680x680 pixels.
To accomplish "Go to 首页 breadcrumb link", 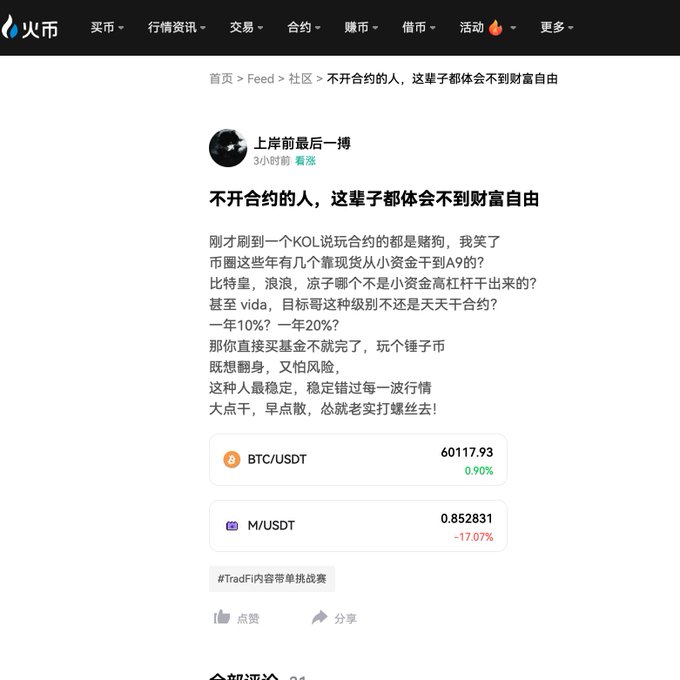I will [221, 79].
